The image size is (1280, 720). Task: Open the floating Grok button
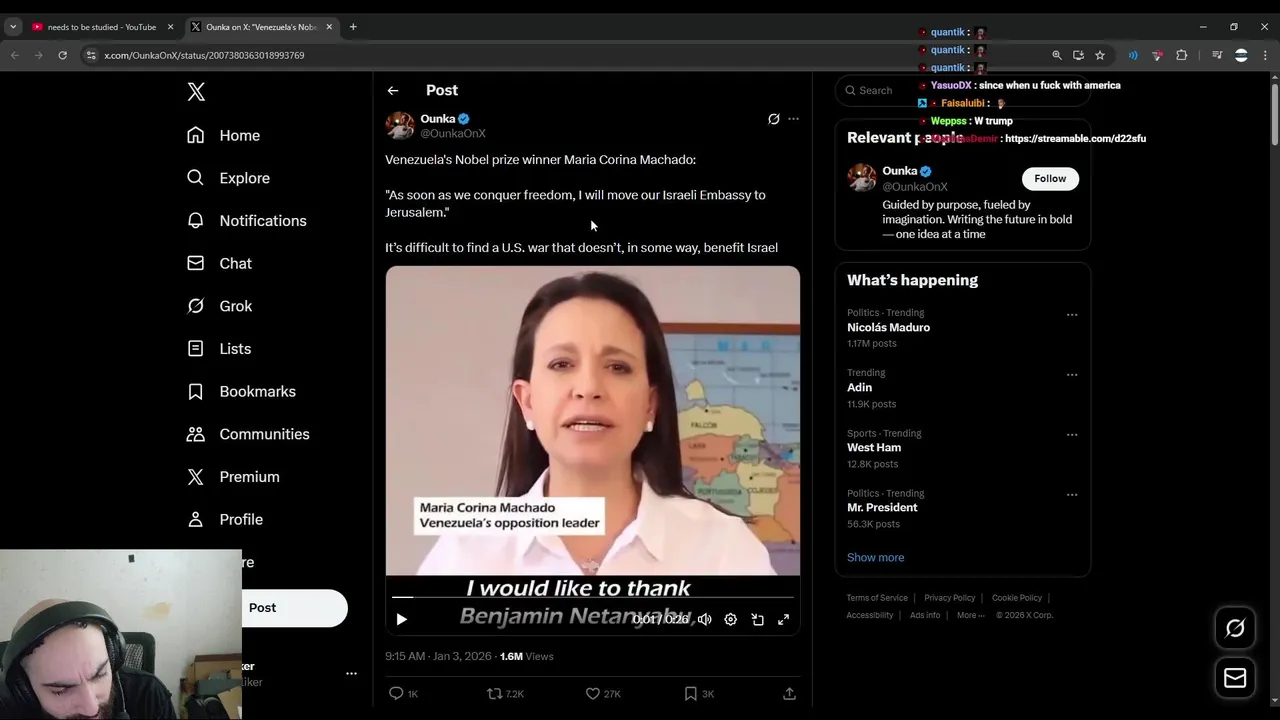coord(1235,628)
